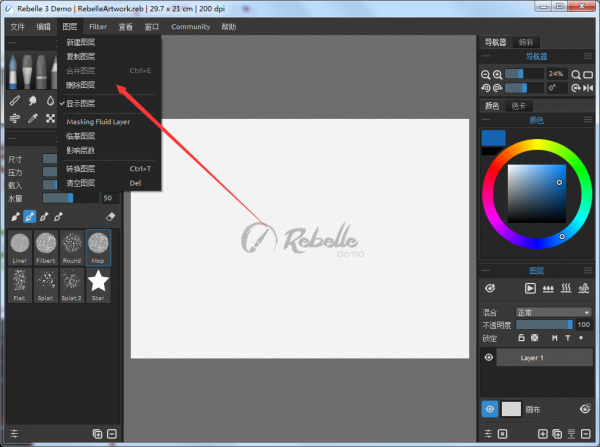Hide Layer 1 using eye icon

[x=490, y=357]
